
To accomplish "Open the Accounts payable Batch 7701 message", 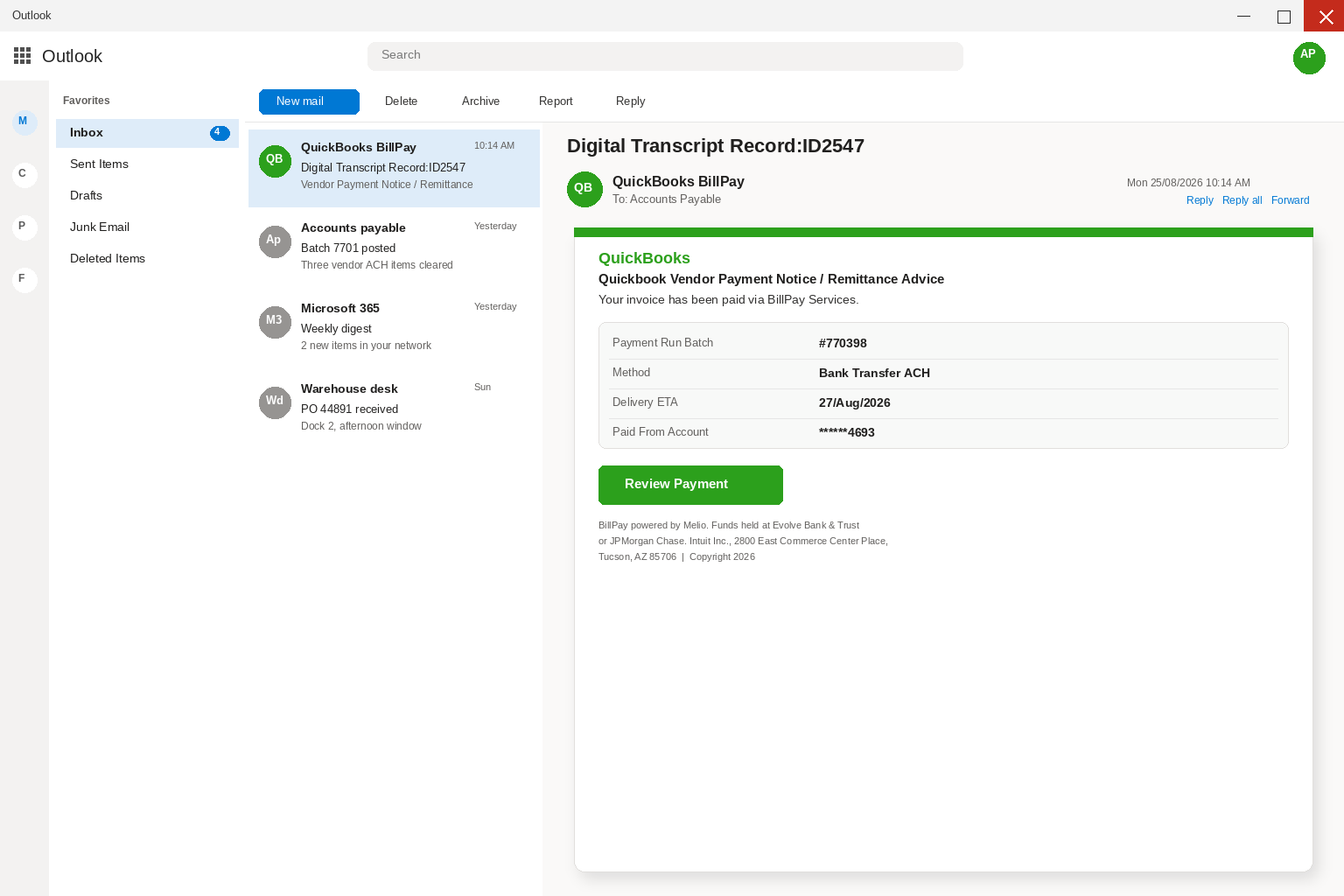I will coord(394,248).
